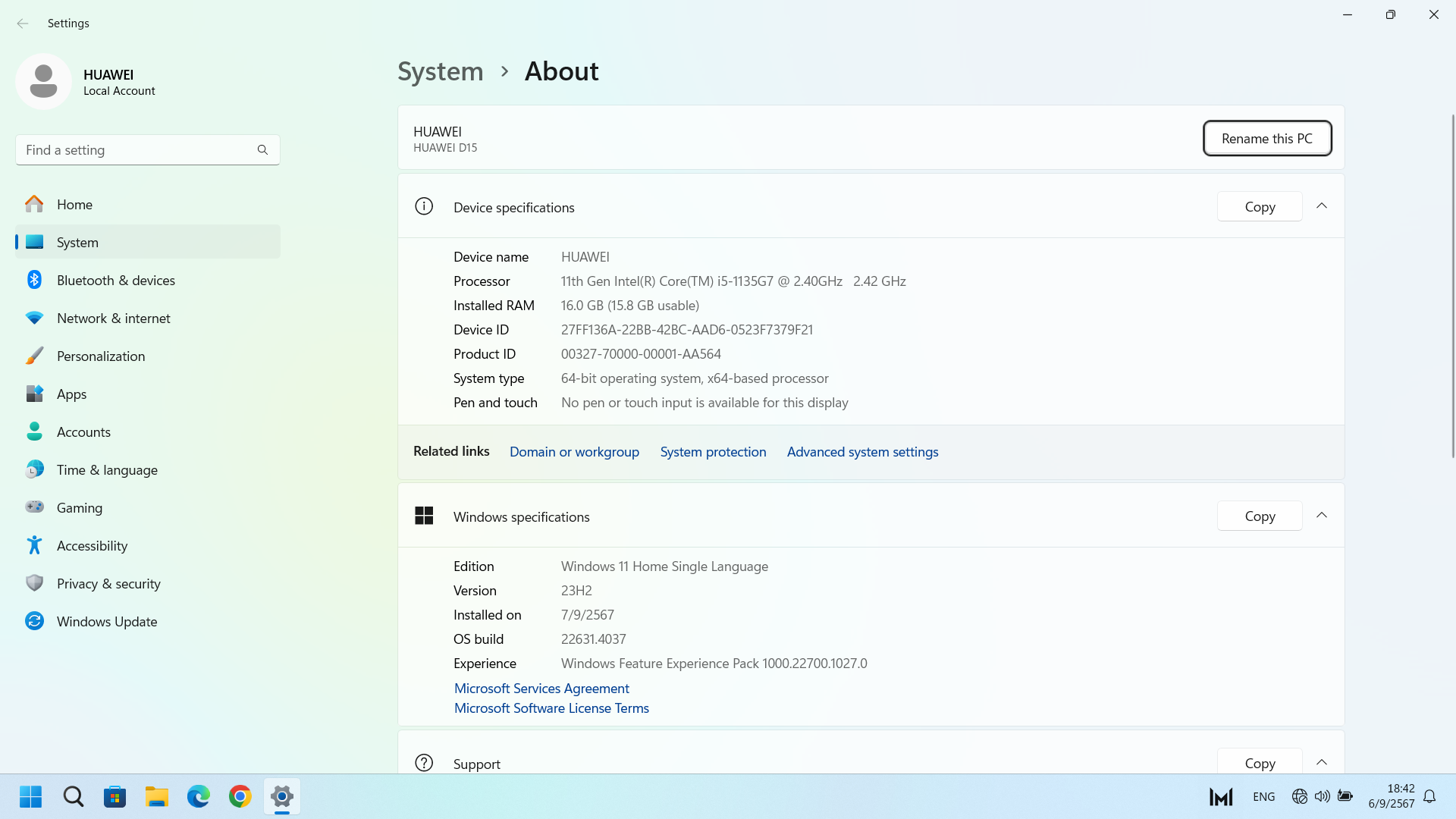
Task: Click the Network wifi icon in sidebar
Action: point(34,318)
